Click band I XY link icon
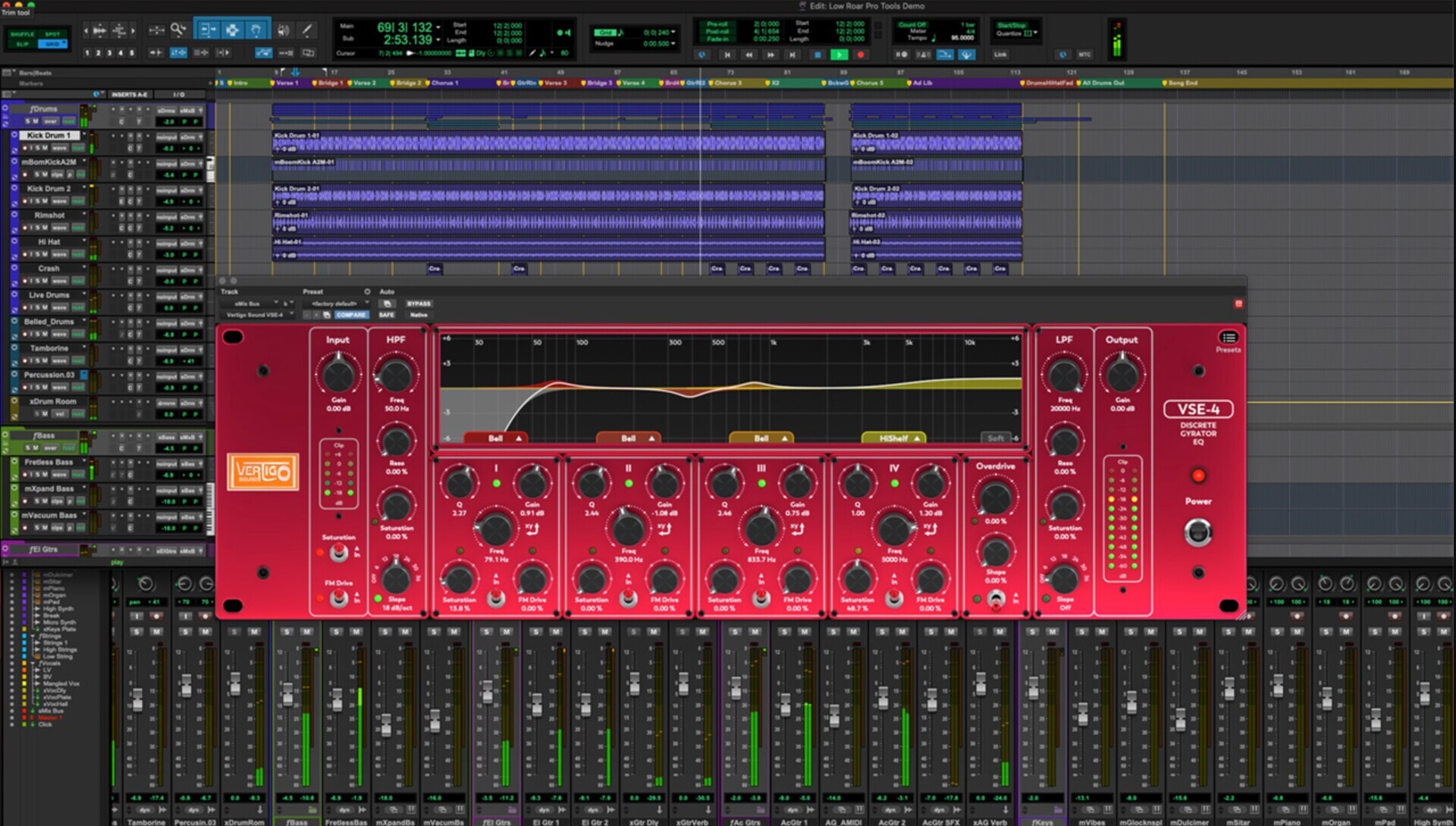The image size is (1456, 826). coord(532,528)
